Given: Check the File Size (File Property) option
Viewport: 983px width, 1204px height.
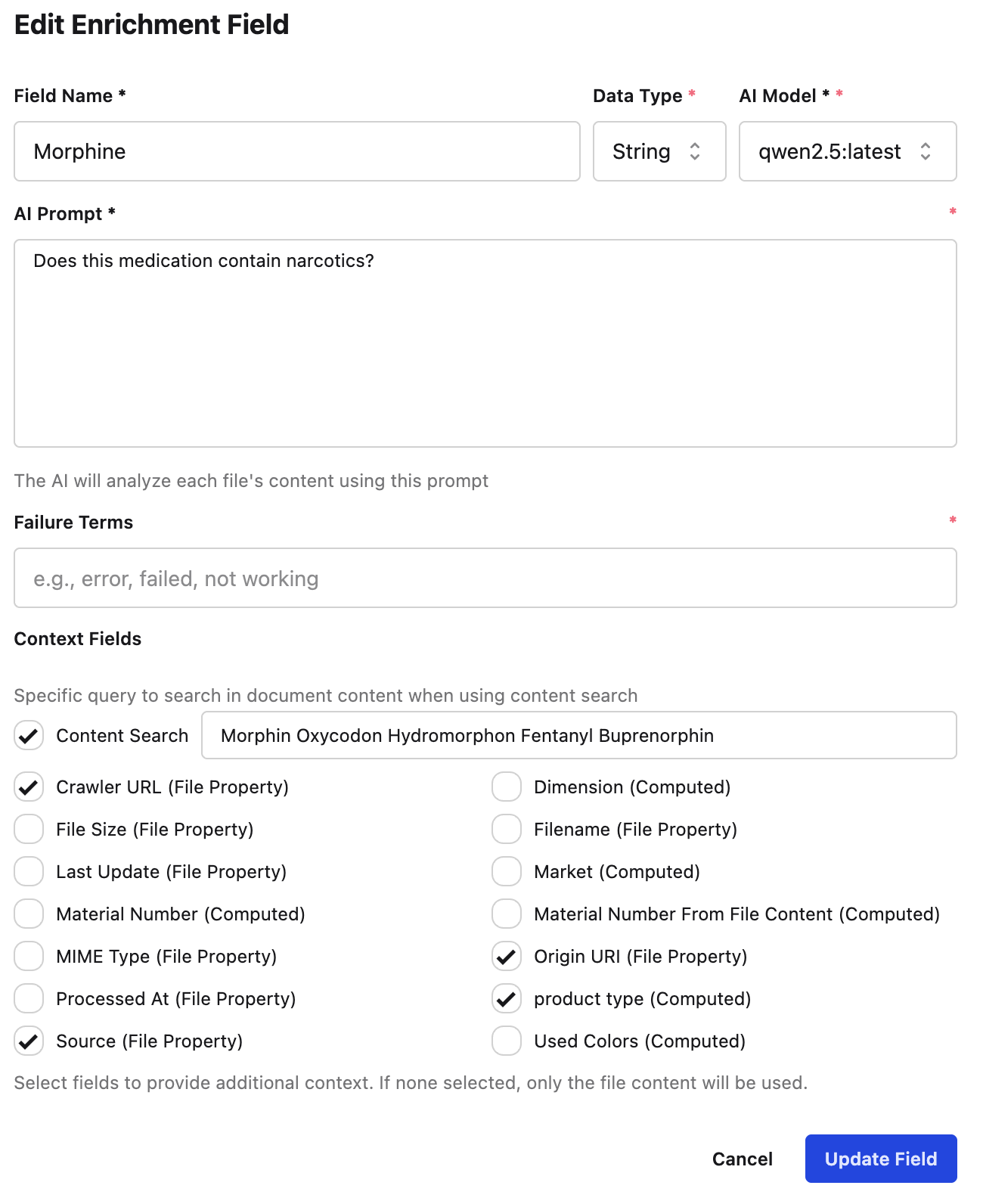Looking at the screenshot, I should 28,829.
